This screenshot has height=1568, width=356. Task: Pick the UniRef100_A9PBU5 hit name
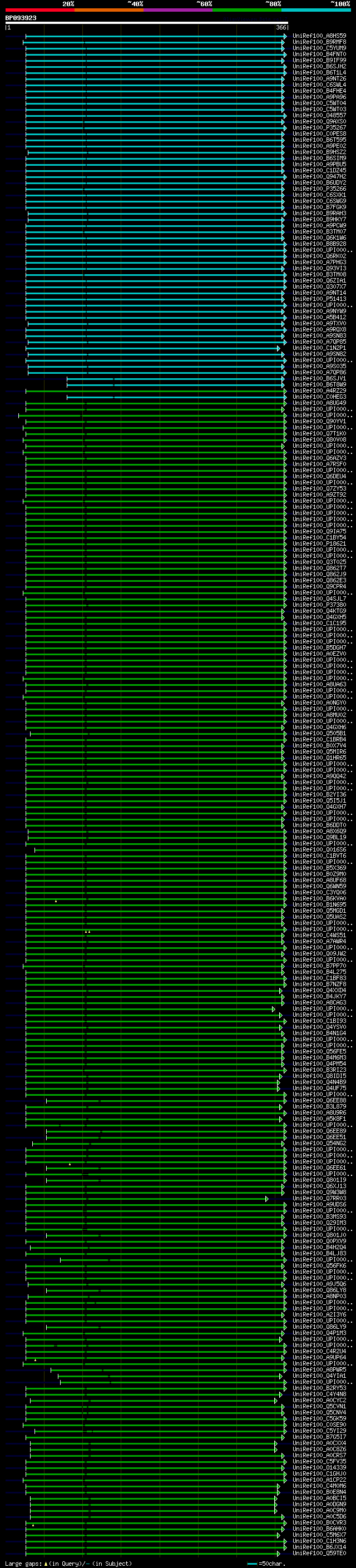(319, 164)
